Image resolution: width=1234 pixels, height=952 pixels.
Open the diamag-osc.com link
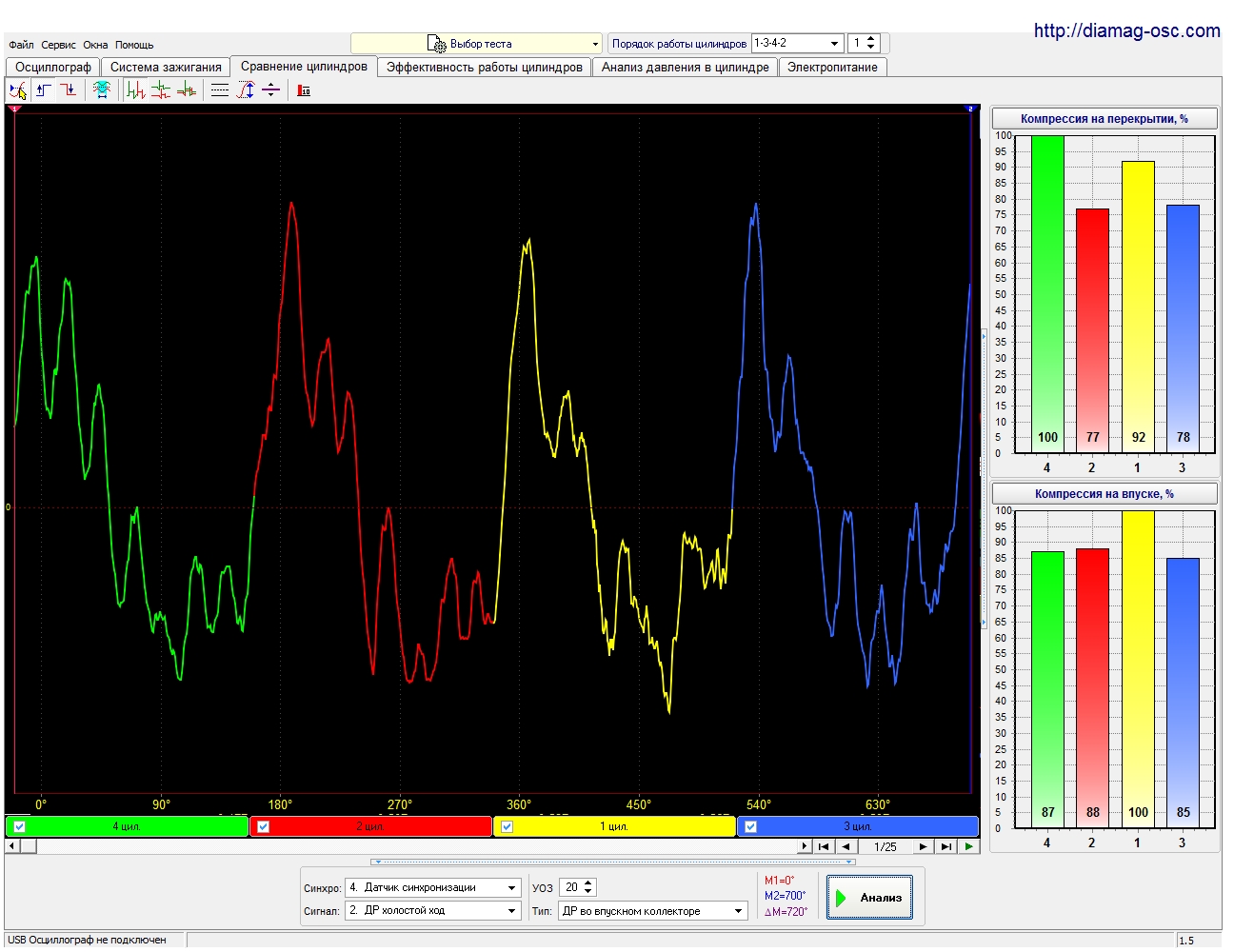point(1126,30)
